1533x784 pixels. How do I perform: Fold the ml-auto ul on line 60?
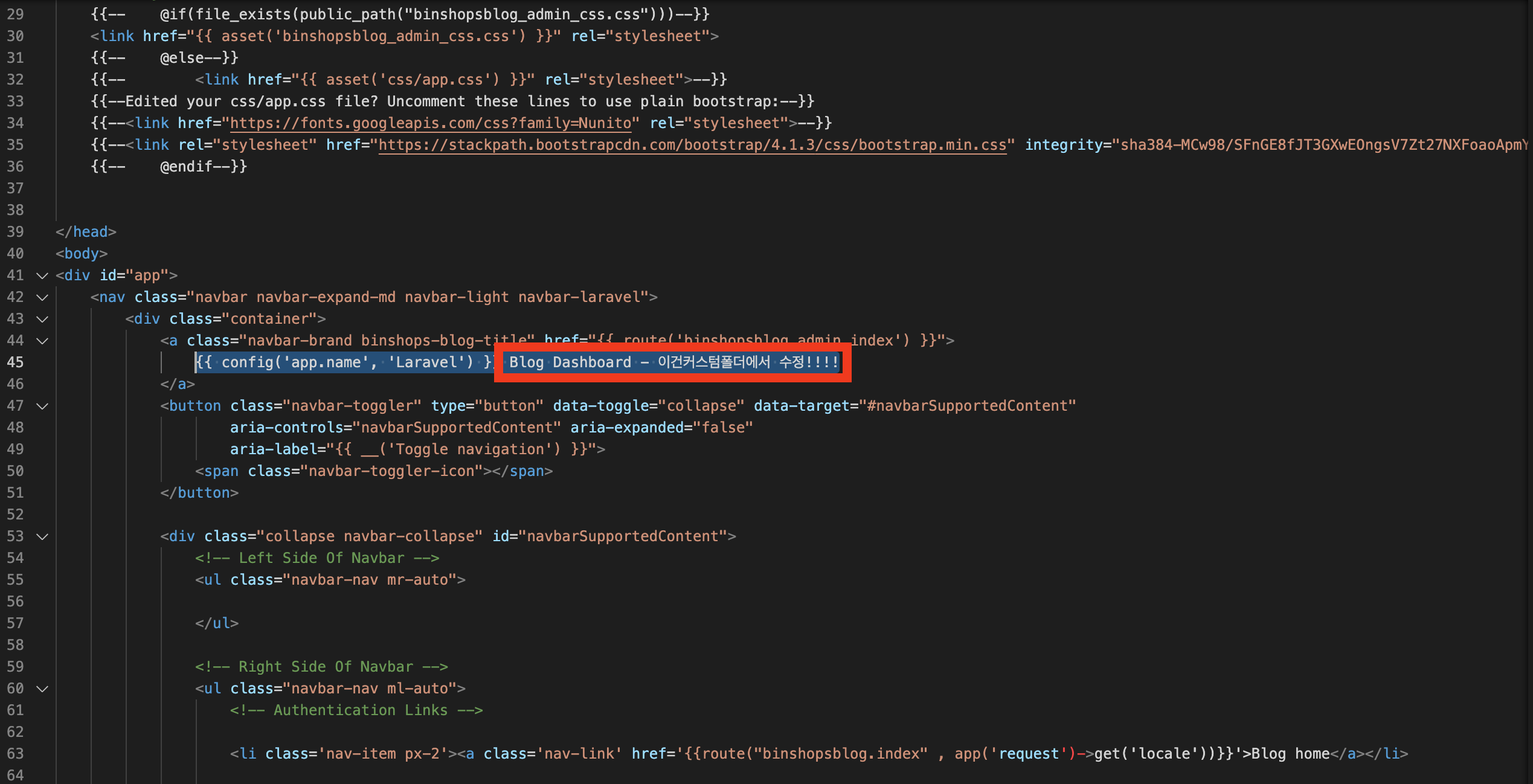(42, 689)
